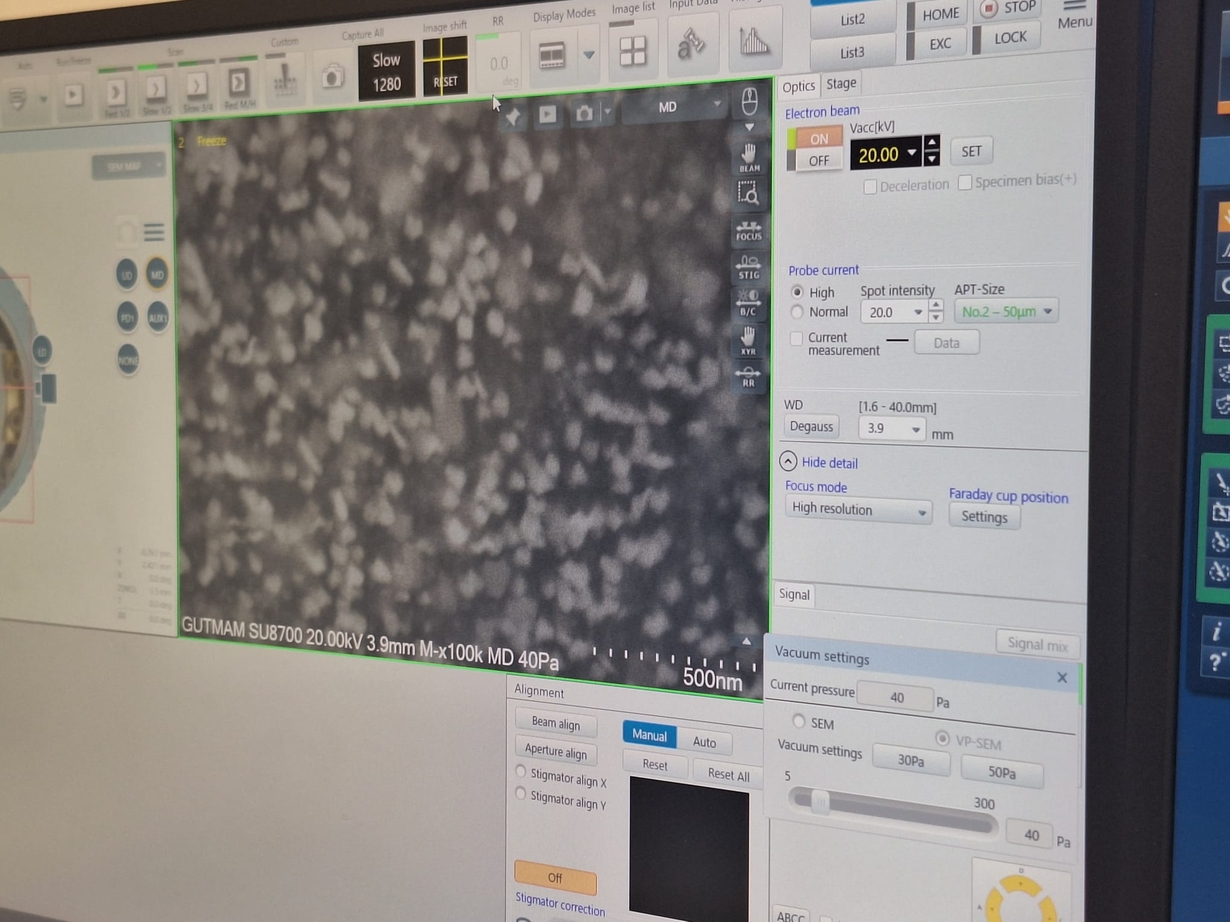Click the Run/Freeze play button
Screen dimensions: 1230x922
click(74, 95)
